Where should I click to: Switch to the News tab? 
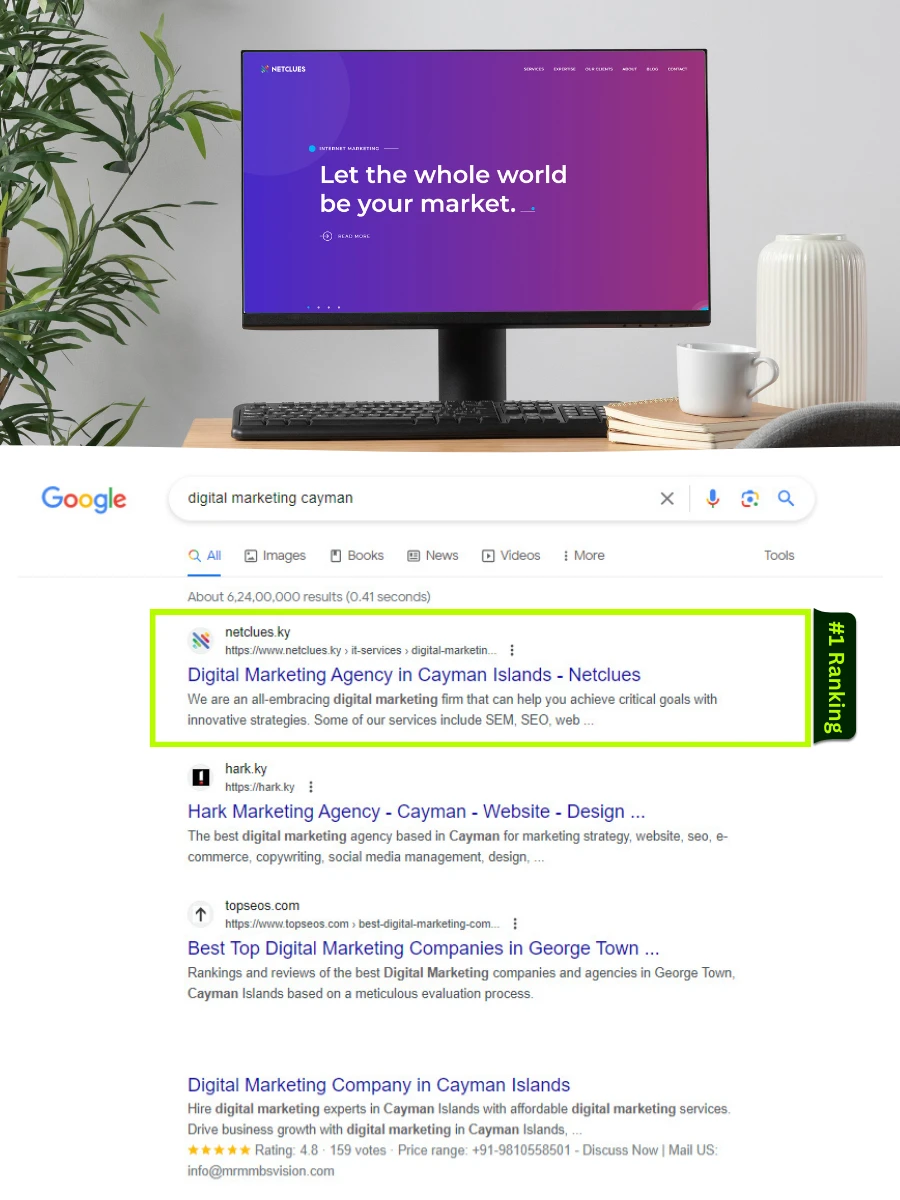432,556
